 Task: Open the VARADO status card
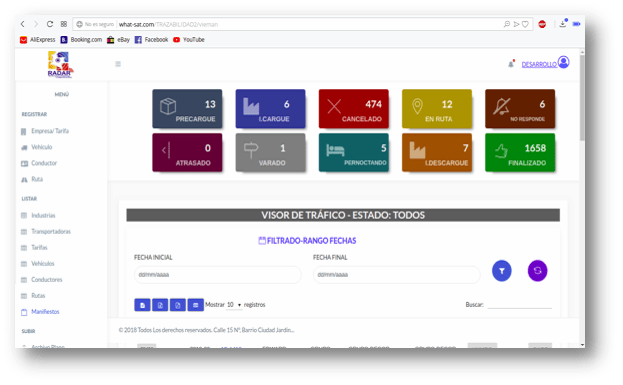coord(270,153)
